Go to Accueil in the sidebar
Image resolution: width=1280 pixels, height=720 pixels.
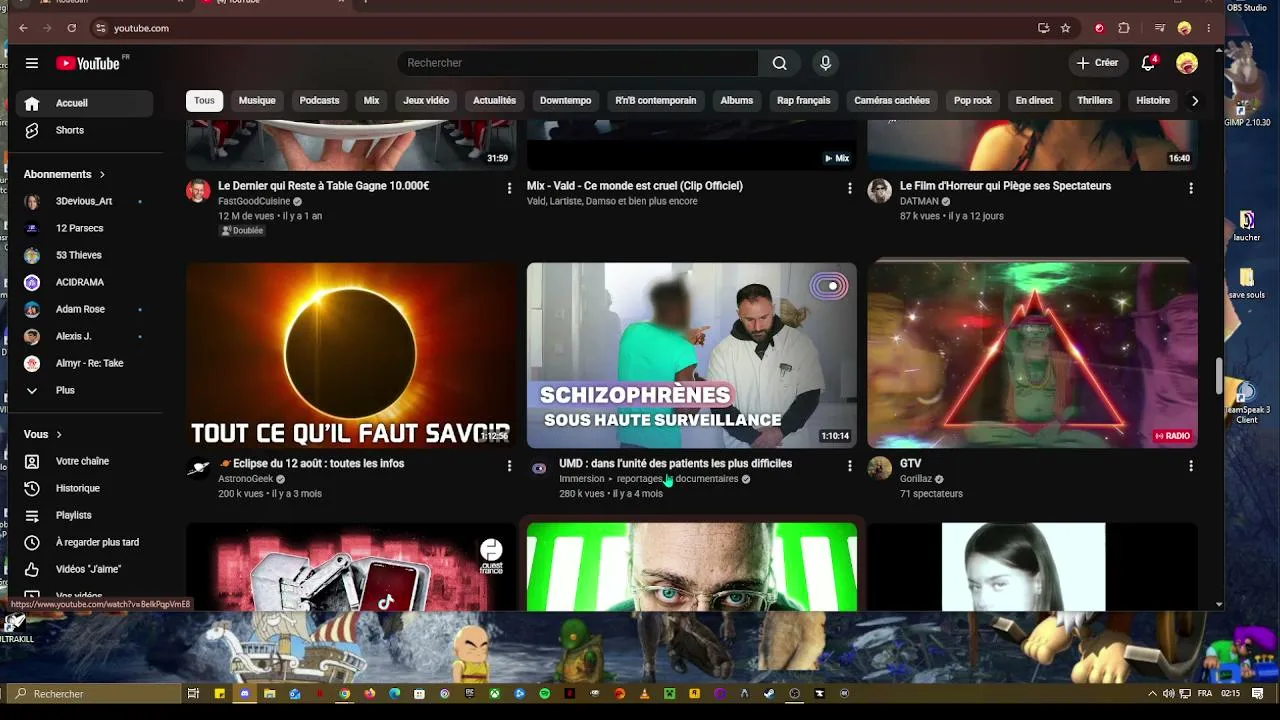(x=85, y=103)
